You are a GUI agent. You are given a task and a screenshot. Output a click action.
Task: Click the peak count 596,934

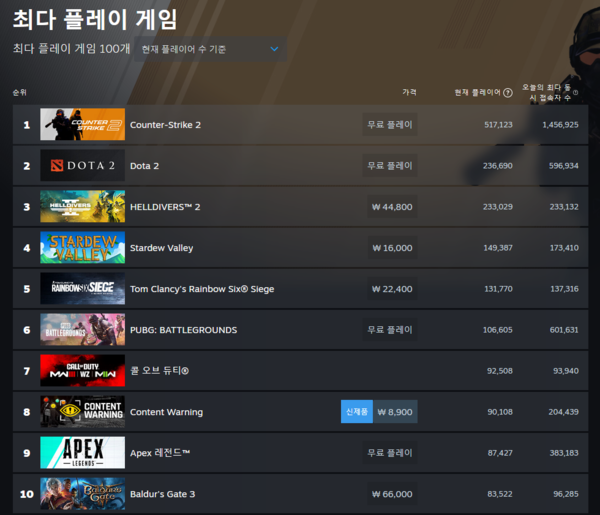pyautogui.click(x=564, y=166)
